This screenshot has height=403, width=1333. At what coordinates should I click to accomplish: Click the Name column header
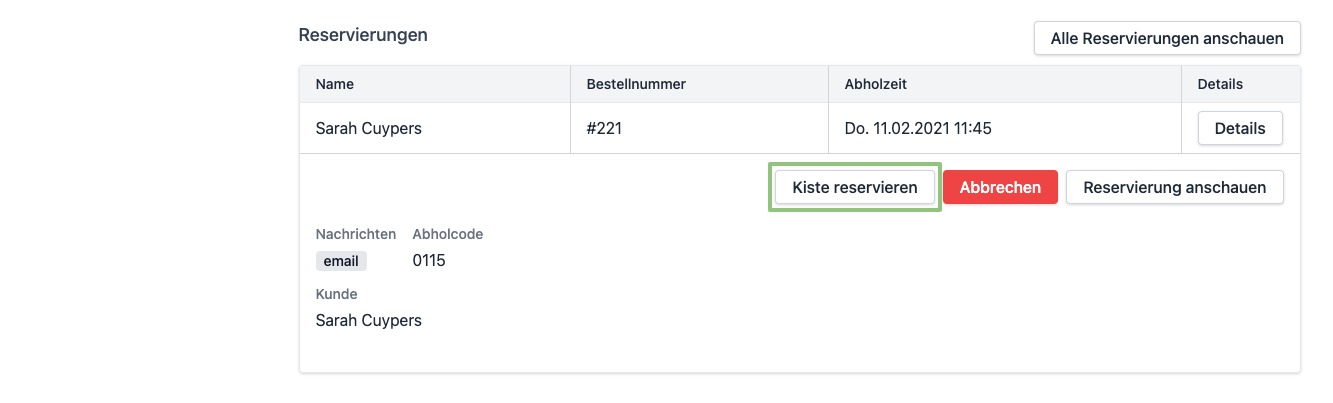point(335,85)
